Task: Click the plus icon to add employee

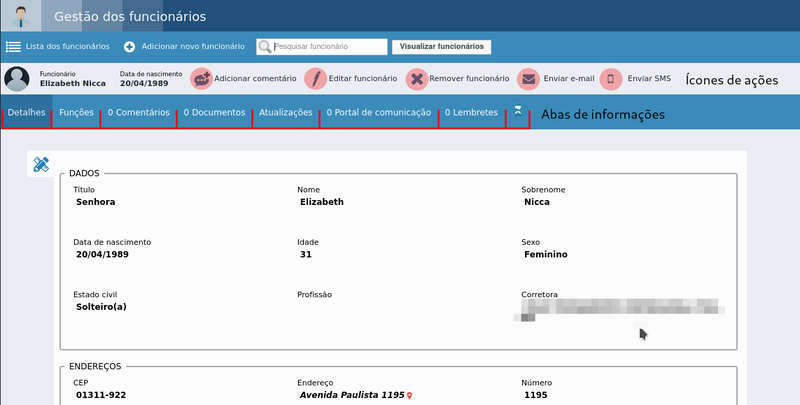Action: point(130,46)
